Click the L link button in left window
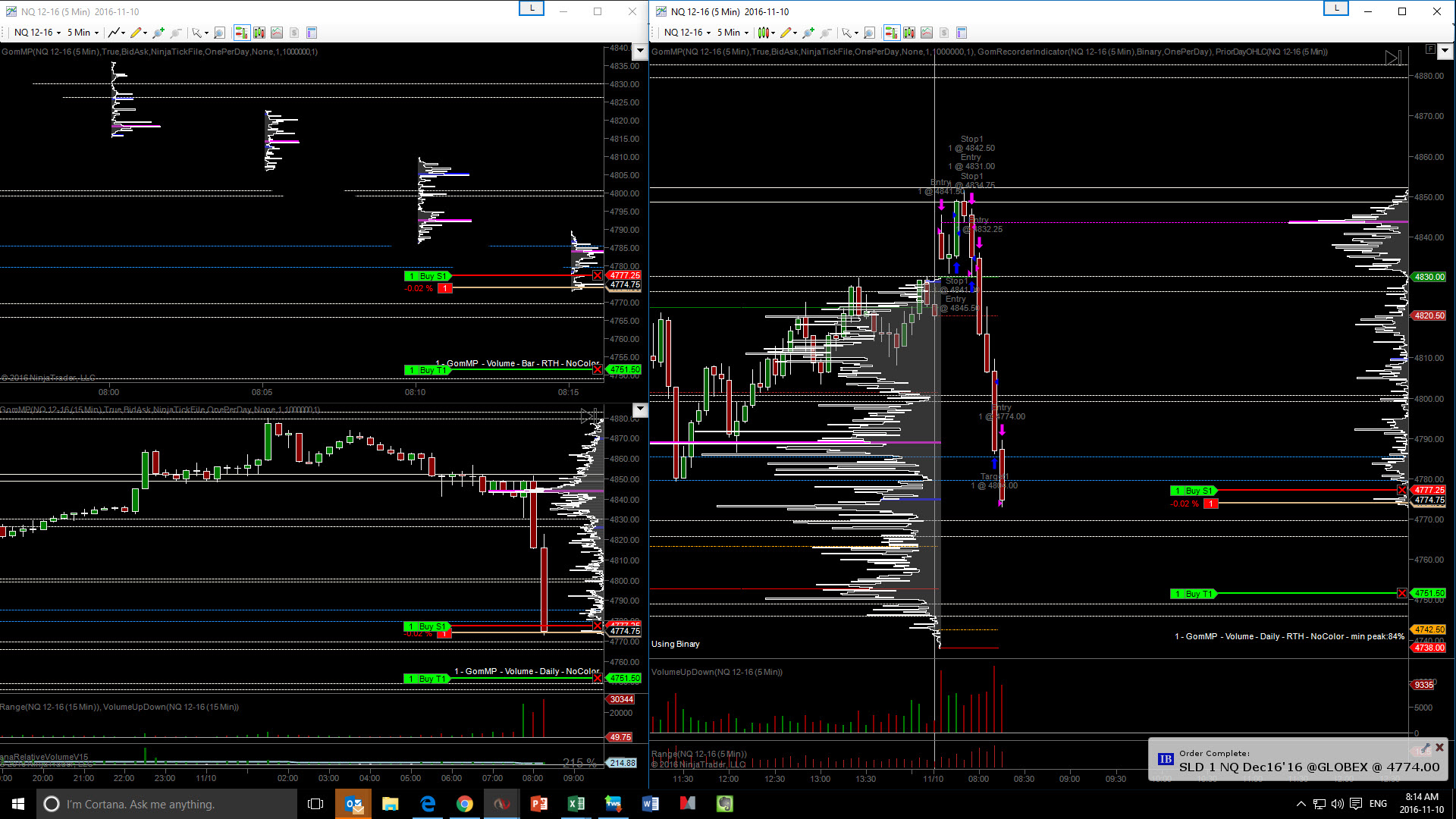The image size is (1456, 819). [531, 8]
